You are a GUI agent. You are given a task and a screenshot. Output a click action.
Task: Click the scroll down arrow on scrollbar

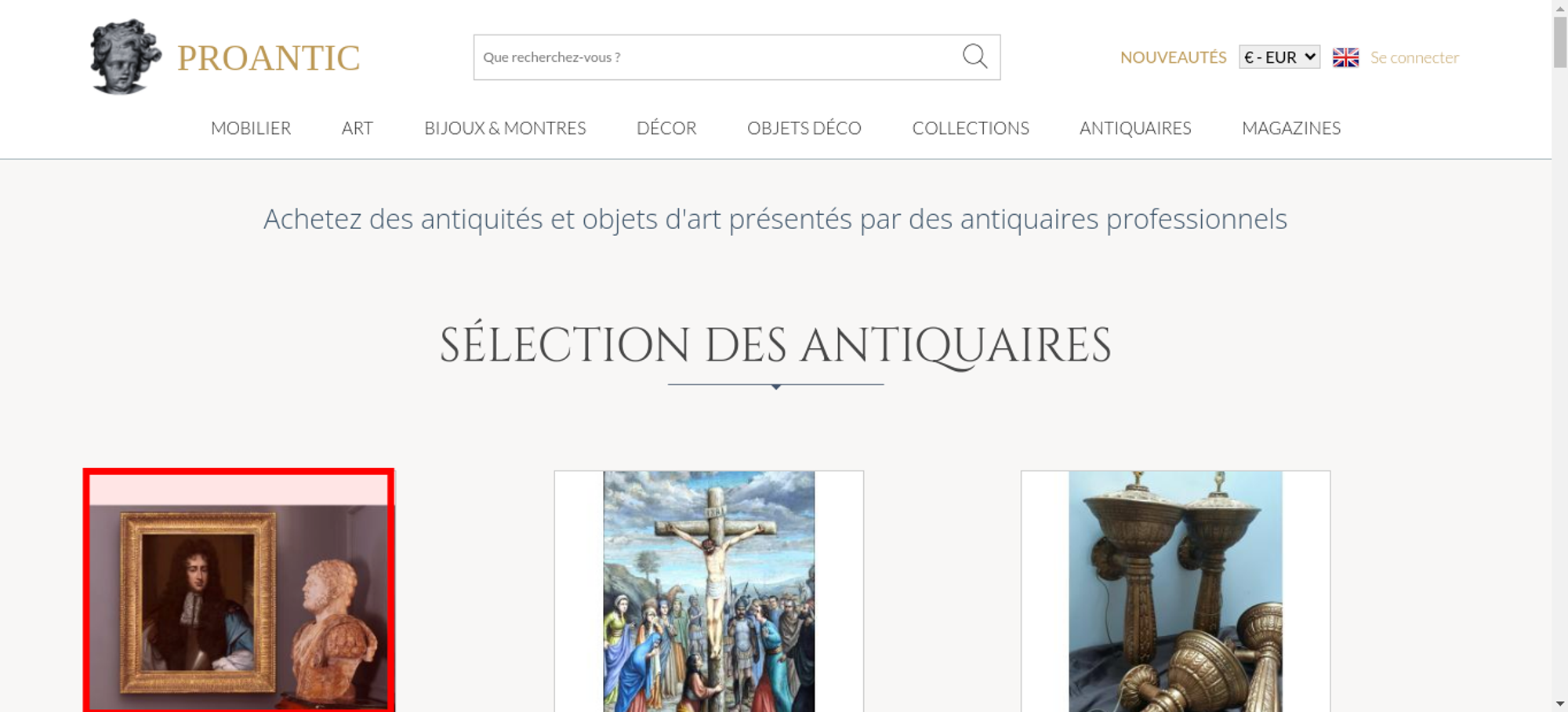(x=1559, y=703)
